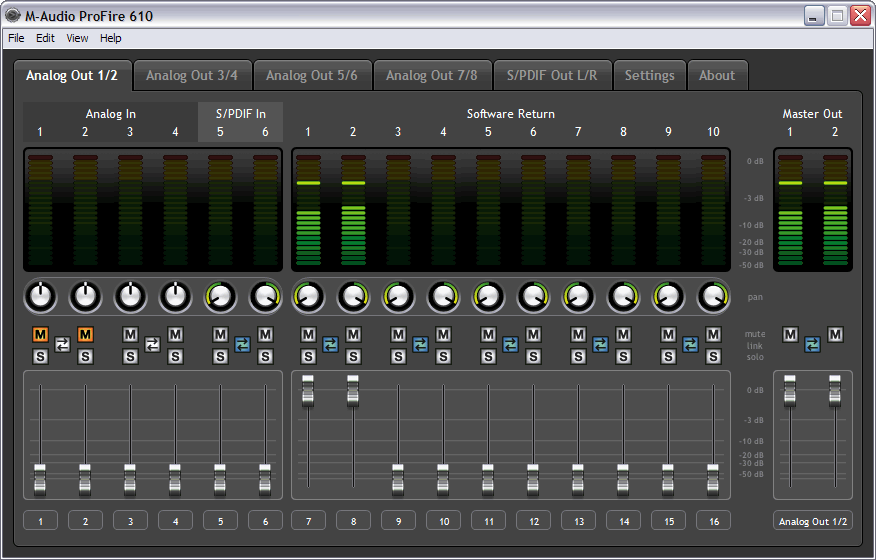Mute Master Out channel 1

[x=790, y=335]
